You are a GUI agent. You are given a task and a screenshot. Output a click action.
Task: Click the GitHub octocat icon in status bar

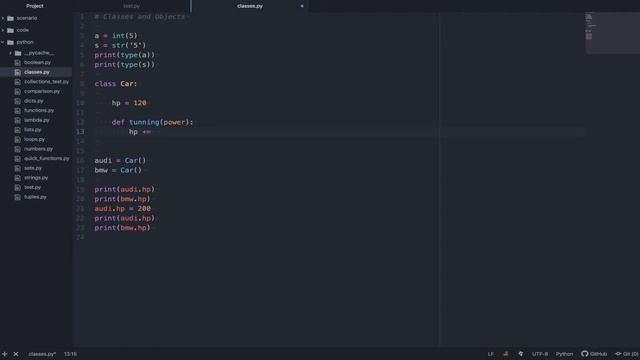click(584, 354)
